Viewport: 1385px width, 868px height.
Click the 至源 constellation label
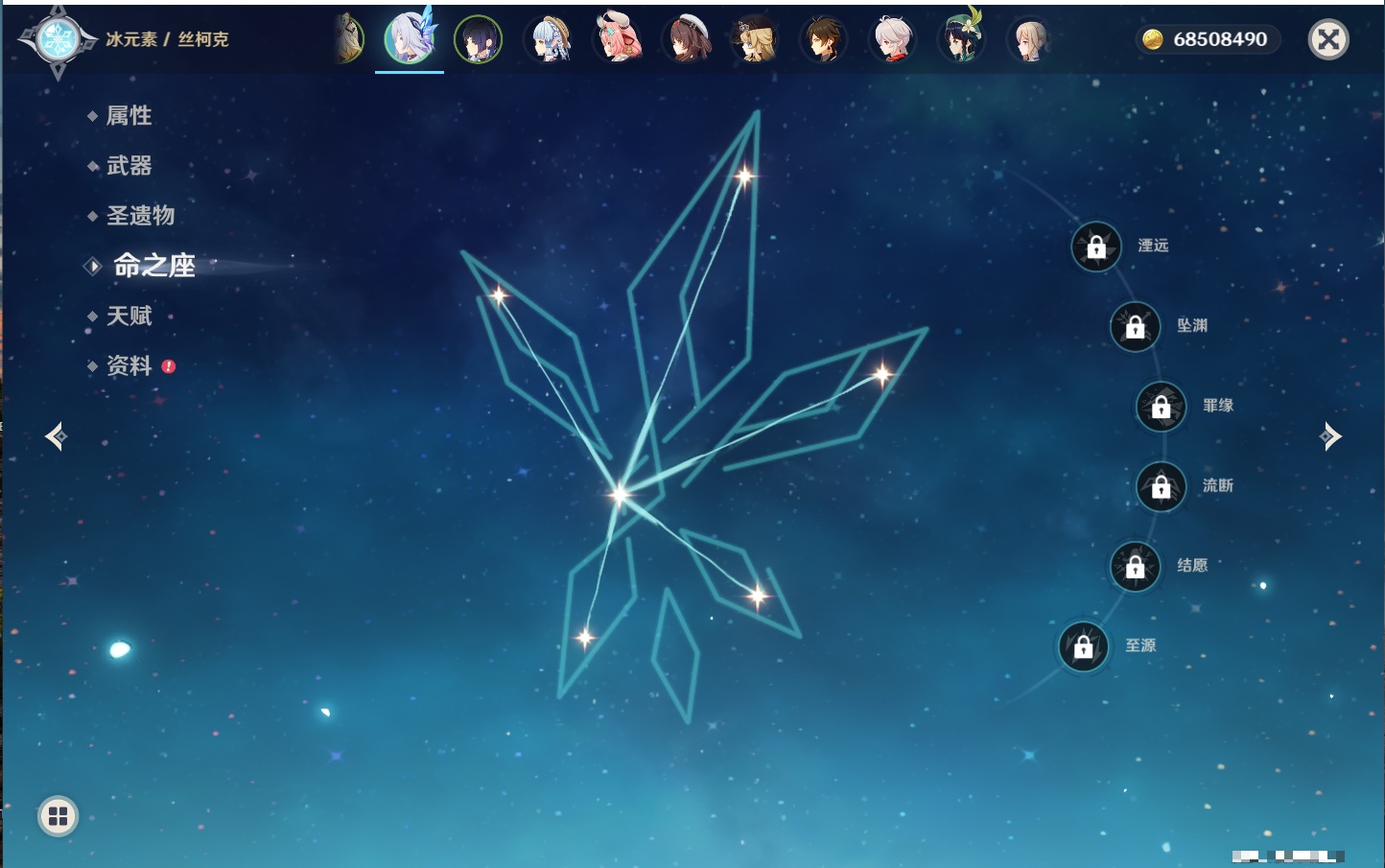1140,645
